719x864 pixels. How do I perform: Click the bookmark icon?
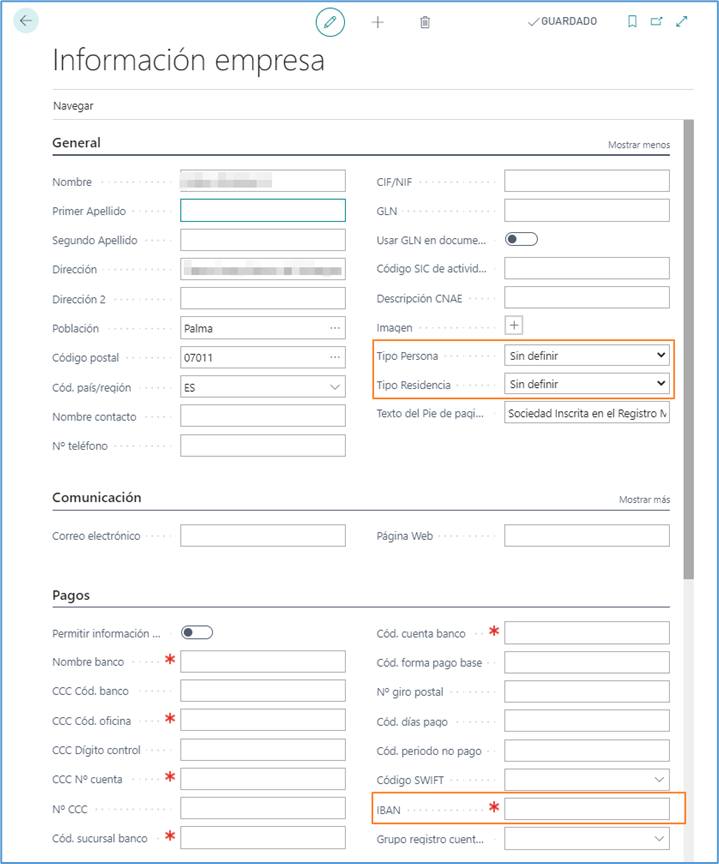[x=632, y=21]
